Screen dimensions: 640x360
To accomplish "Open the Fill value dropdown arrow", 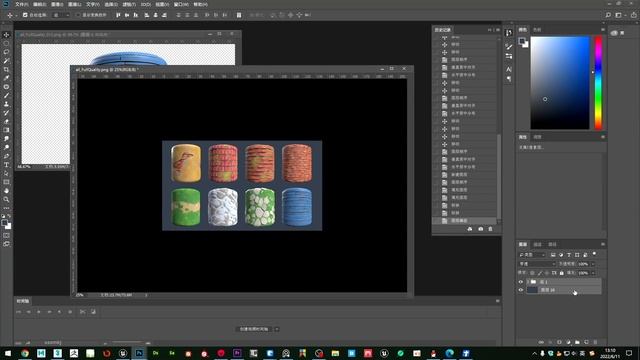I will coord(593,273).
